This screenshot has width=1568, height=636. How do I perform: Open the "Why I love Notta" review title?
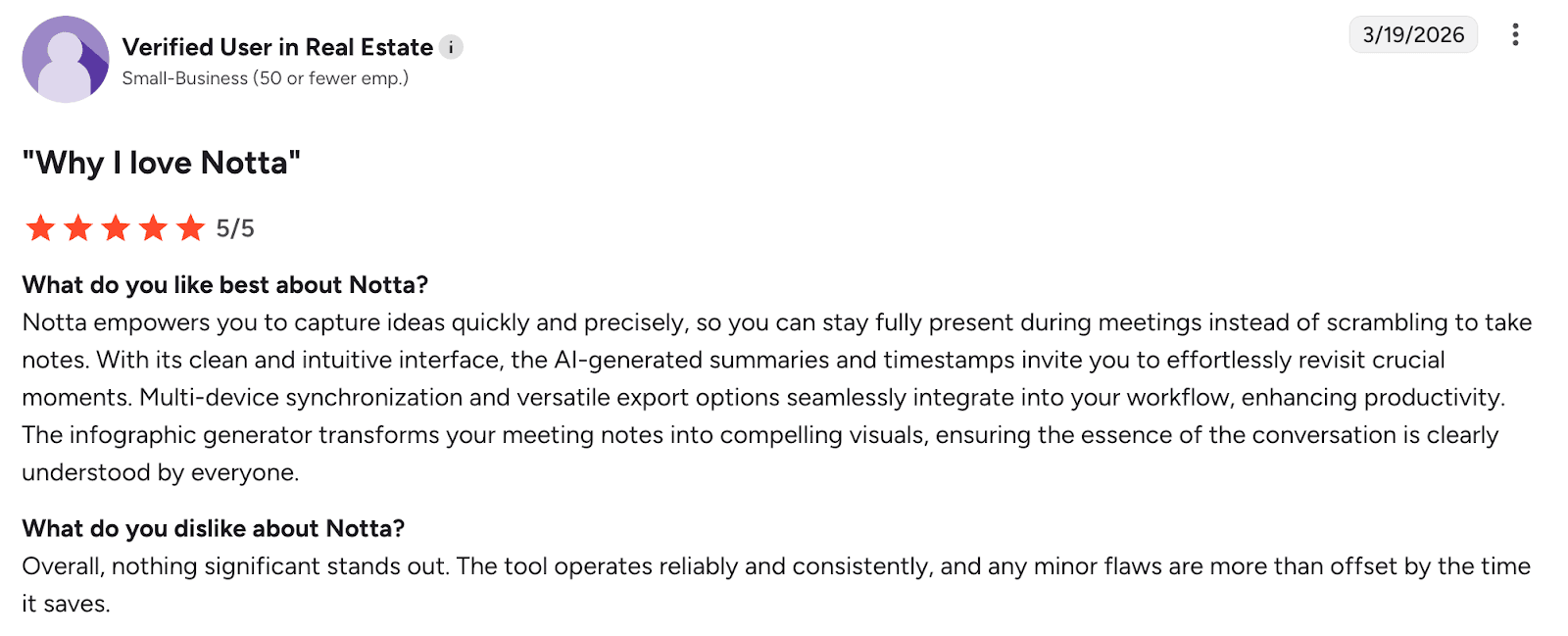pyautogui.click(x=162, y=163)
